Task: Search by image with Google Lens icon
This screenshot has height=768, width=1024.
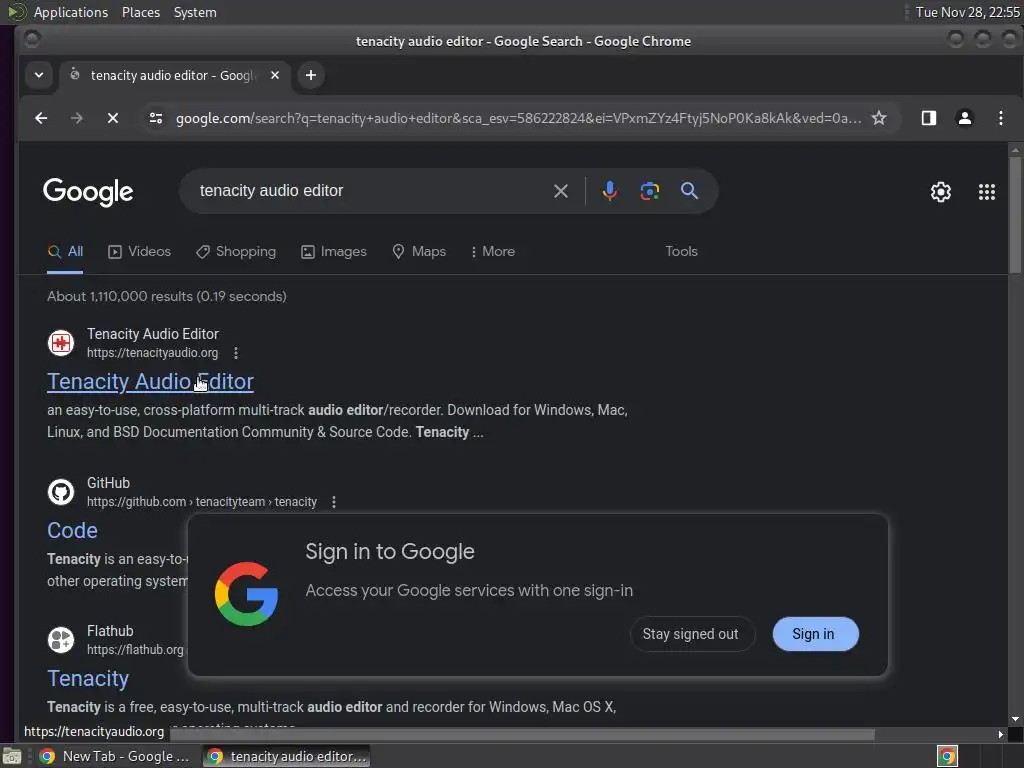Action: [649, 191]
